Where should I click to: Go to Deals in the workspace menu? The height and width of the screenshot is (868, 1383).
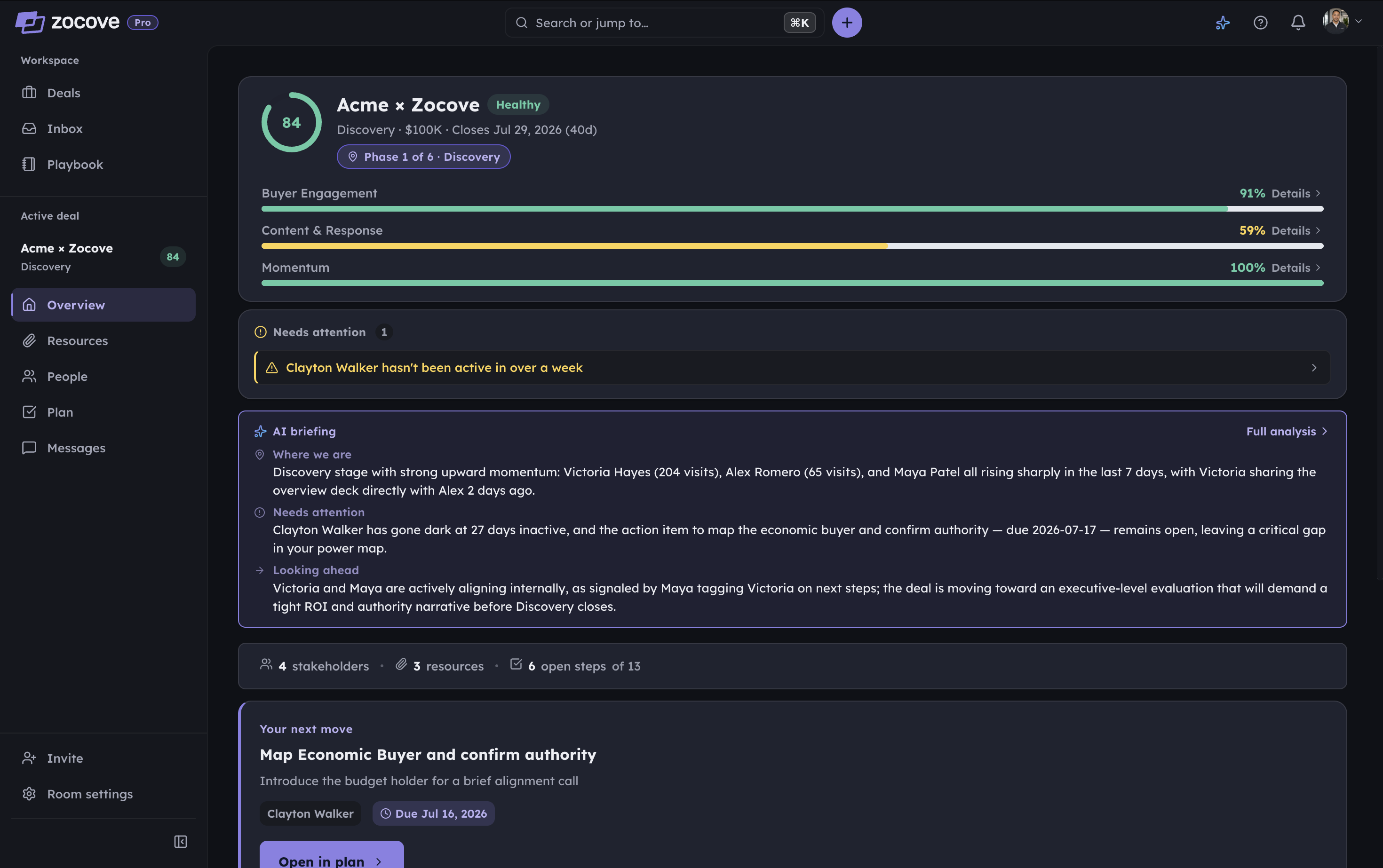pyautogui.click(x=103, y=93)
